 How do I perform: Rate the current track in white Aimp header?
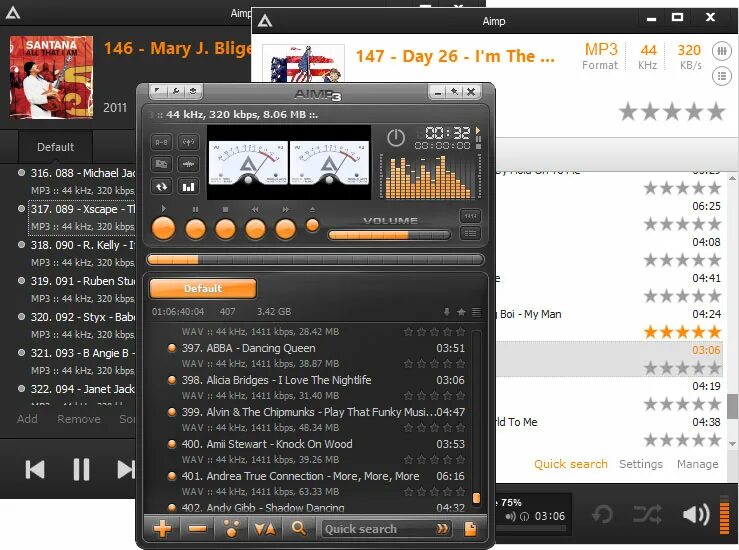pyautogui.click(x=672, y=112)
